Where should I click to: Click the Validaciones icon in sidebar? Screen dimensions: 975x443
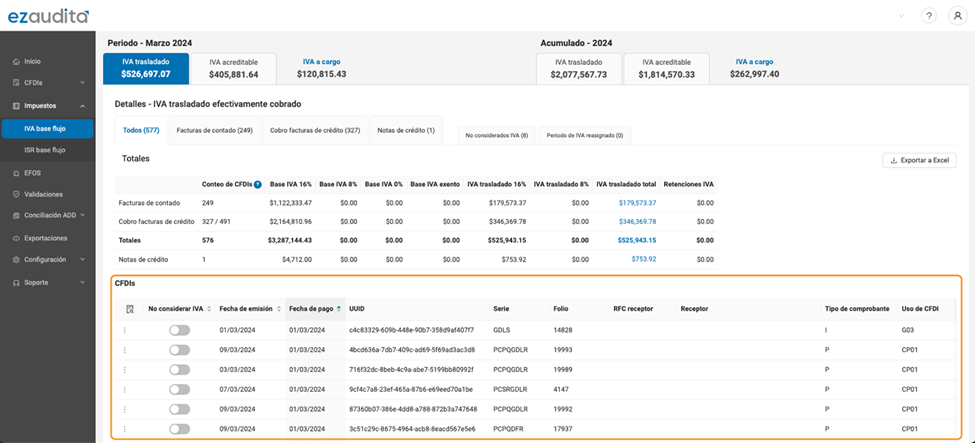coord(16,194)
